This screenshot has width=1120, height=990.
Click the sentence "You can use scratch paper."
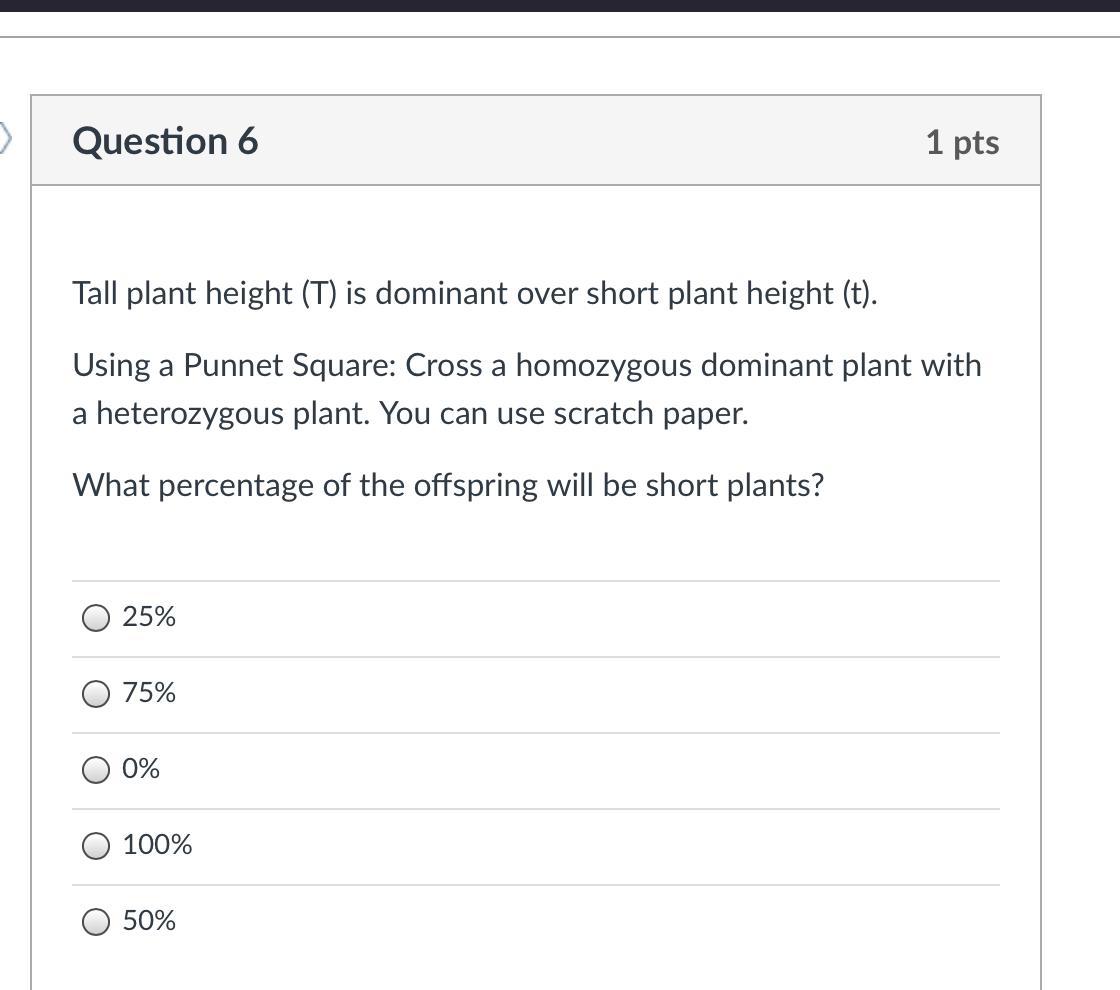pyautogui.click(x=564, y=414)
